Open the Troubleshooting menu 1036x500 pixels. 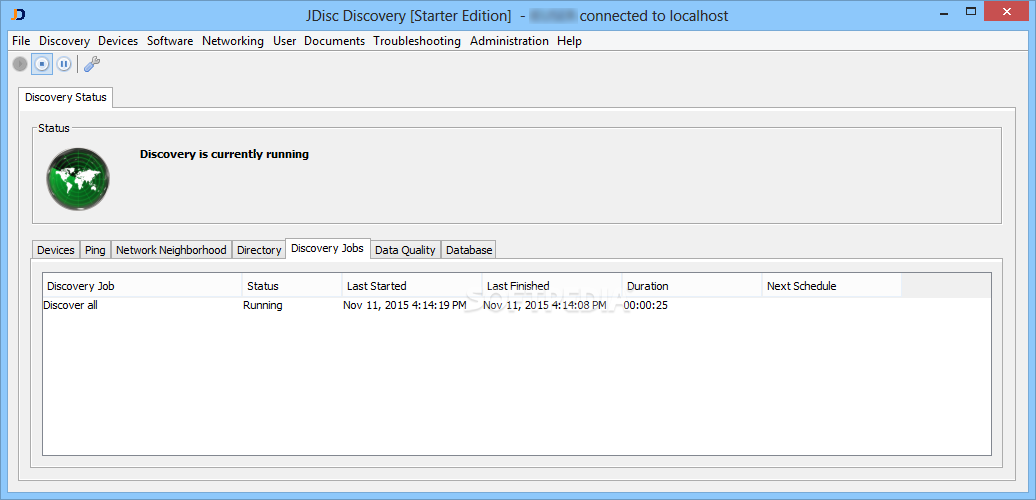click(417, 41)
